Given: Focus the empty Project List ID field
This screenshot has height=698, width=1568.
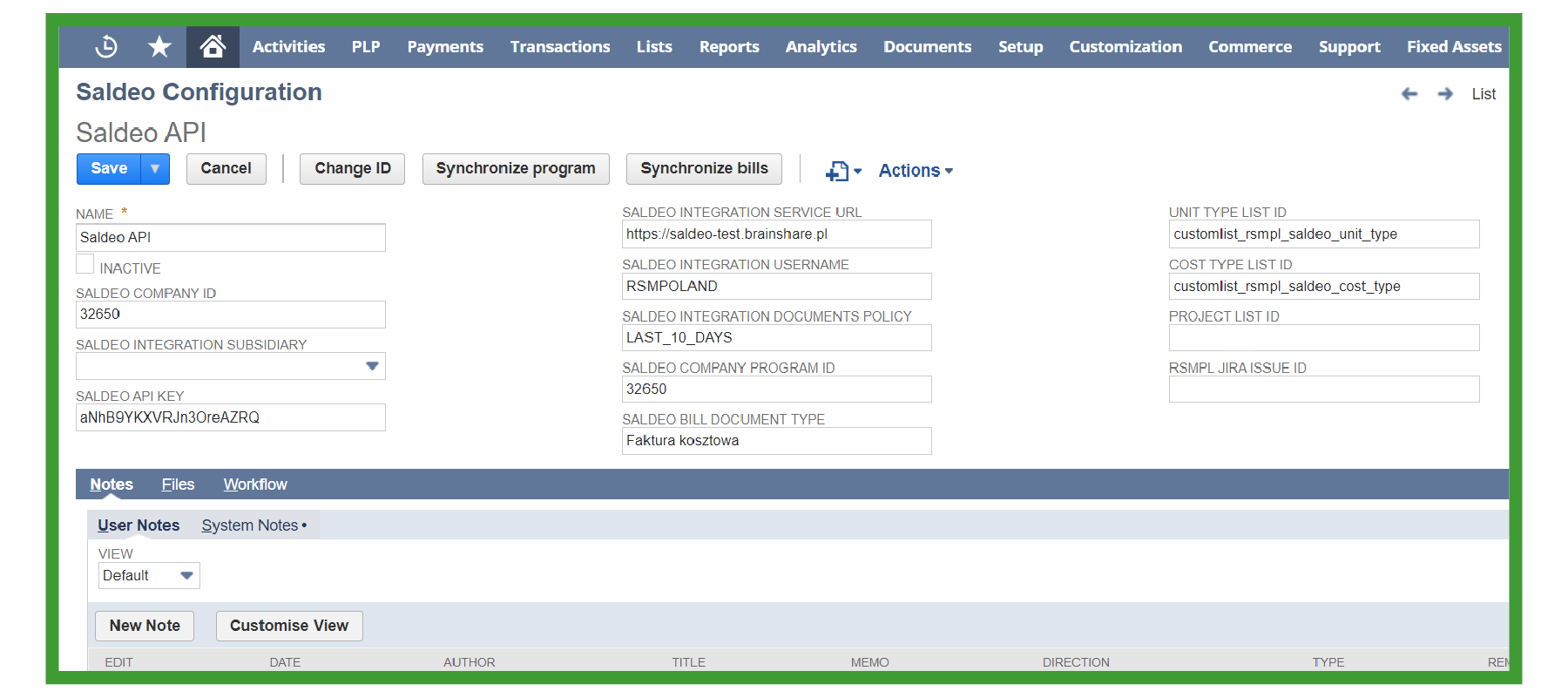Looking at the screenshot, I should (x=1324, y=338).
